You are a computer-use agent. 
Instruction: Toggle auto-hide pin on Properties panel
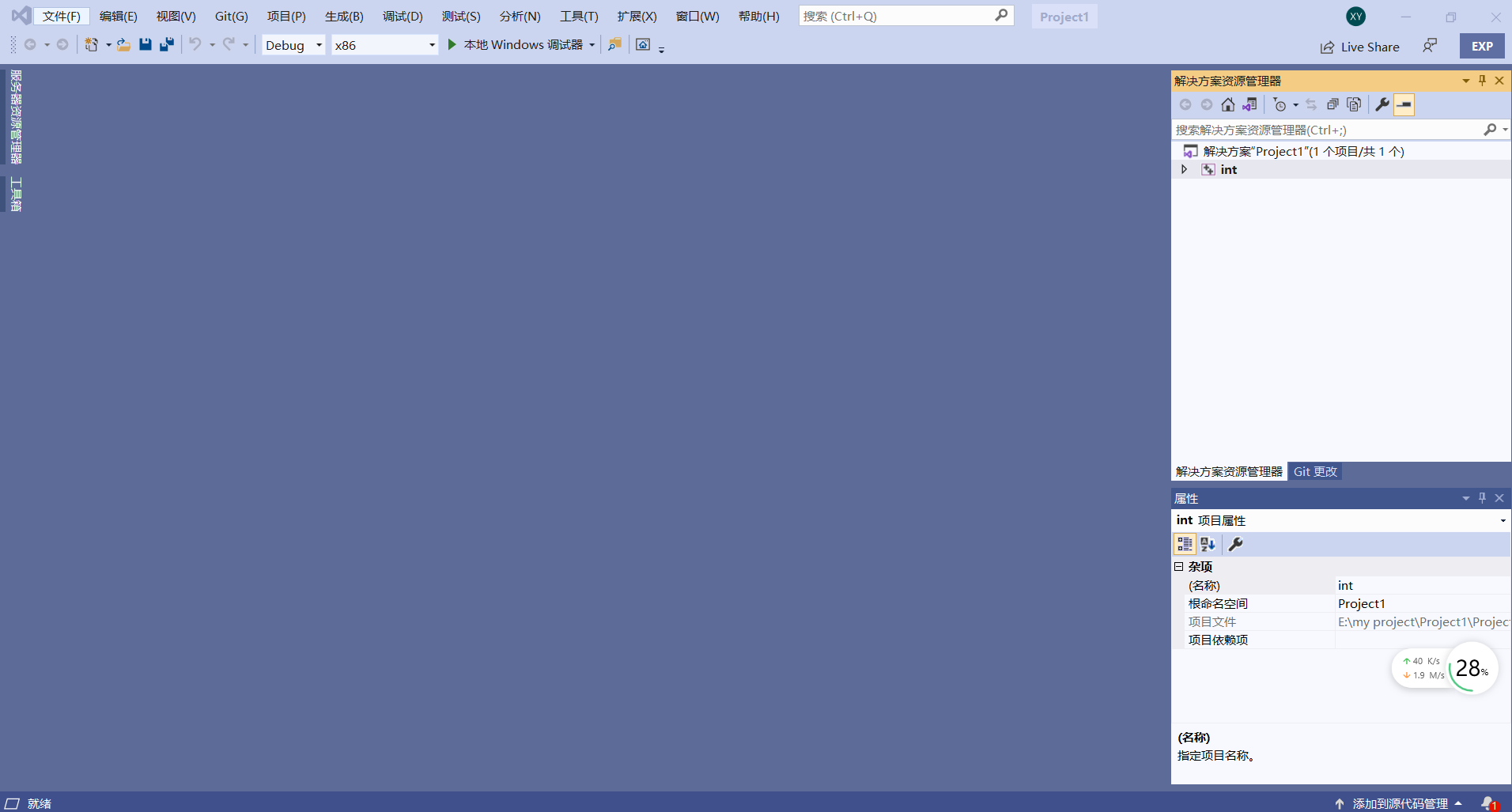tap(1483, 498)
